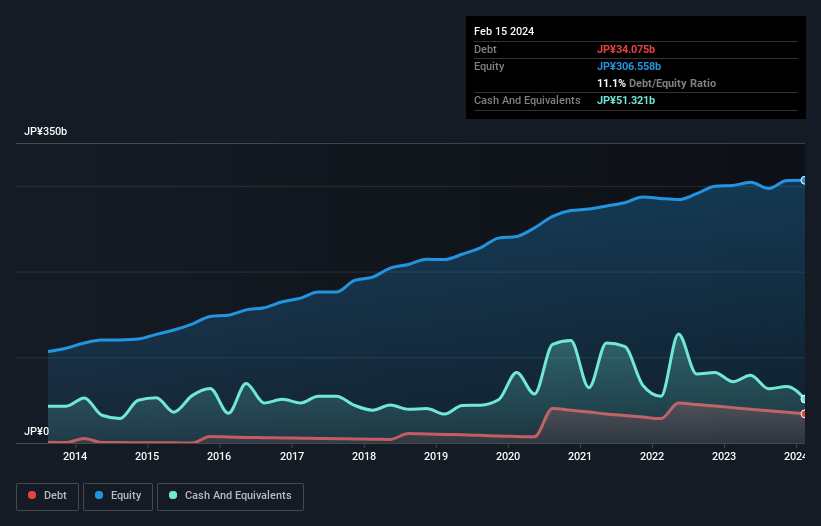Click the 2019 x-axis label
This screenshot has height=526, width=821.
436,456
